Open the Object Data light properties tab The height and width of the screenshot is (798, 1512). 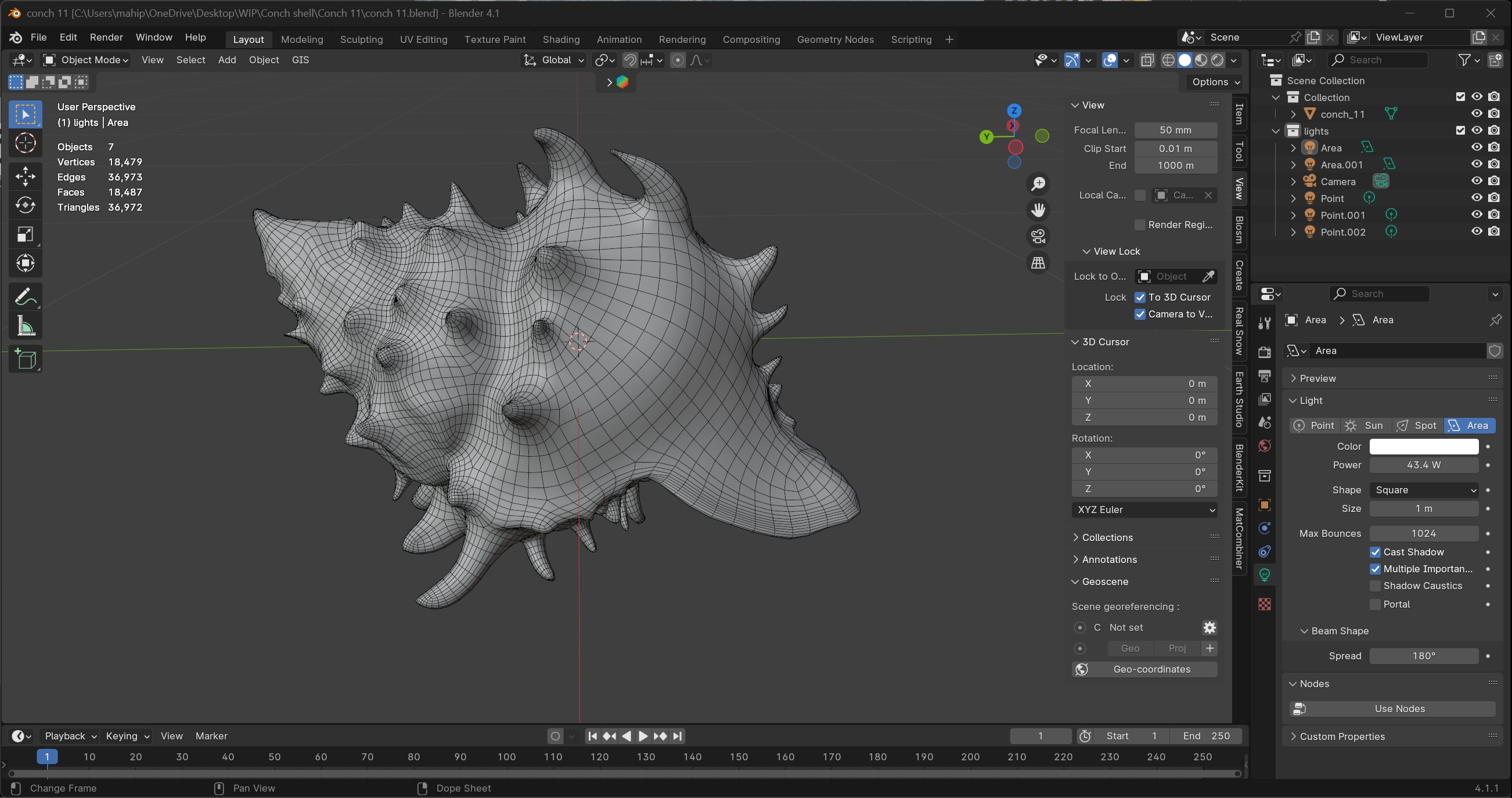coord(1264,575)
